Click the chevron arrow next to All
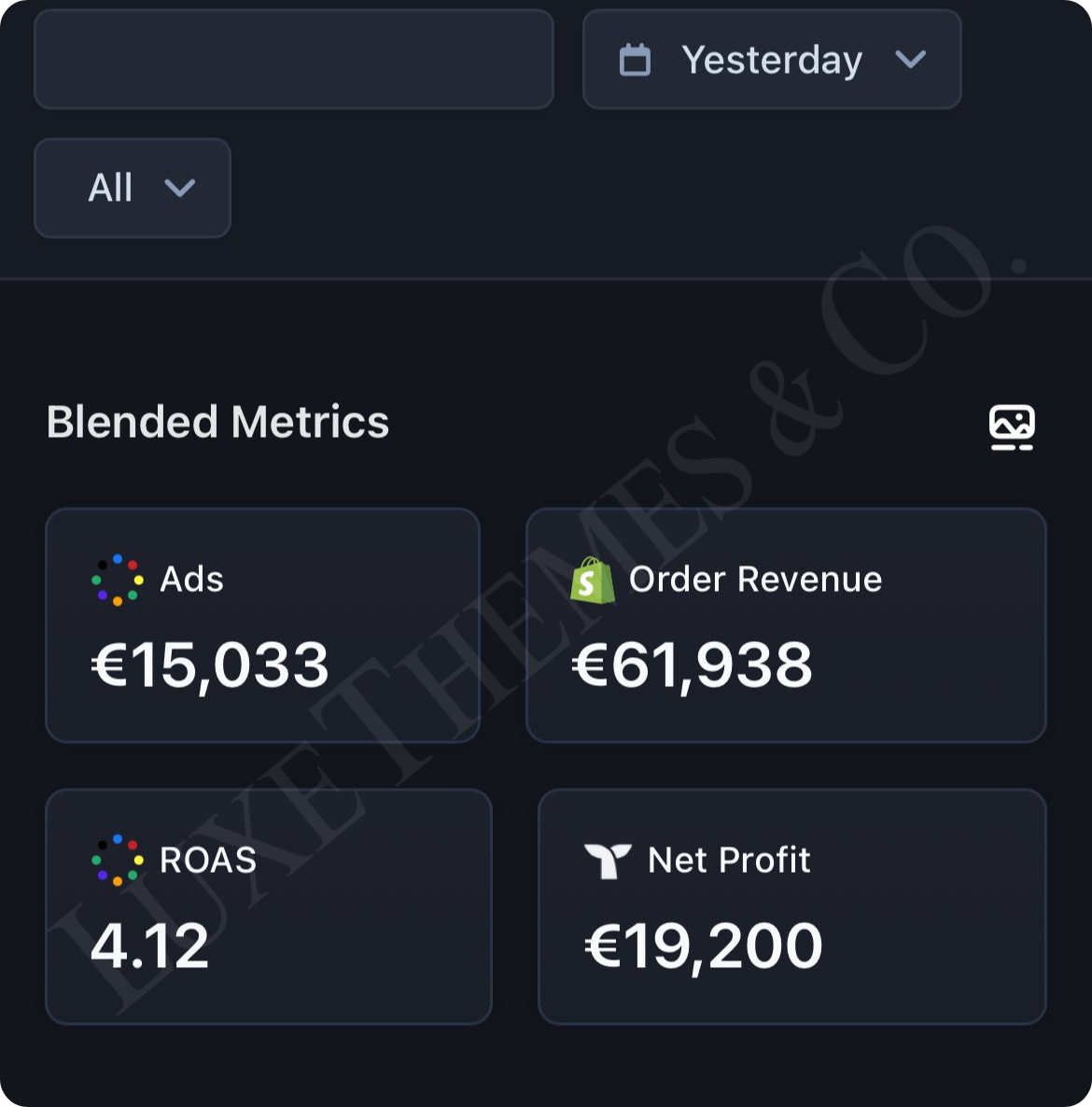The height and width of the screenshot is (1107, 1092). point(179,188)
